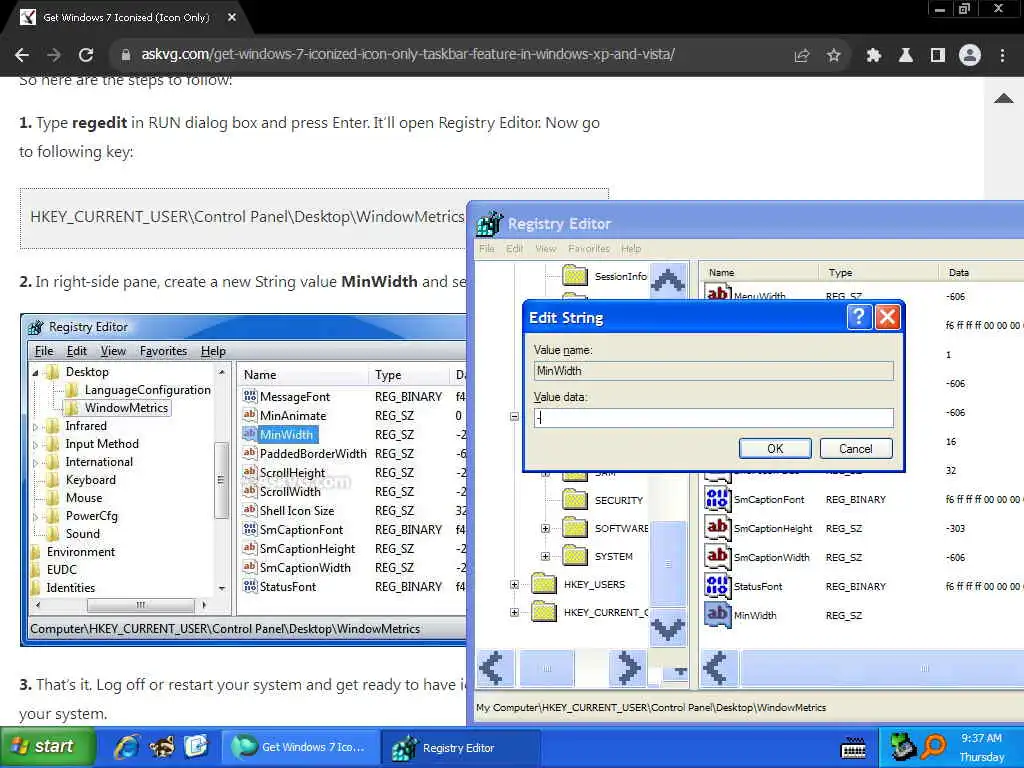Screen dimensions: 1024x768
Task: Toggle the browser side panel
Action: (x=937, y=56)
